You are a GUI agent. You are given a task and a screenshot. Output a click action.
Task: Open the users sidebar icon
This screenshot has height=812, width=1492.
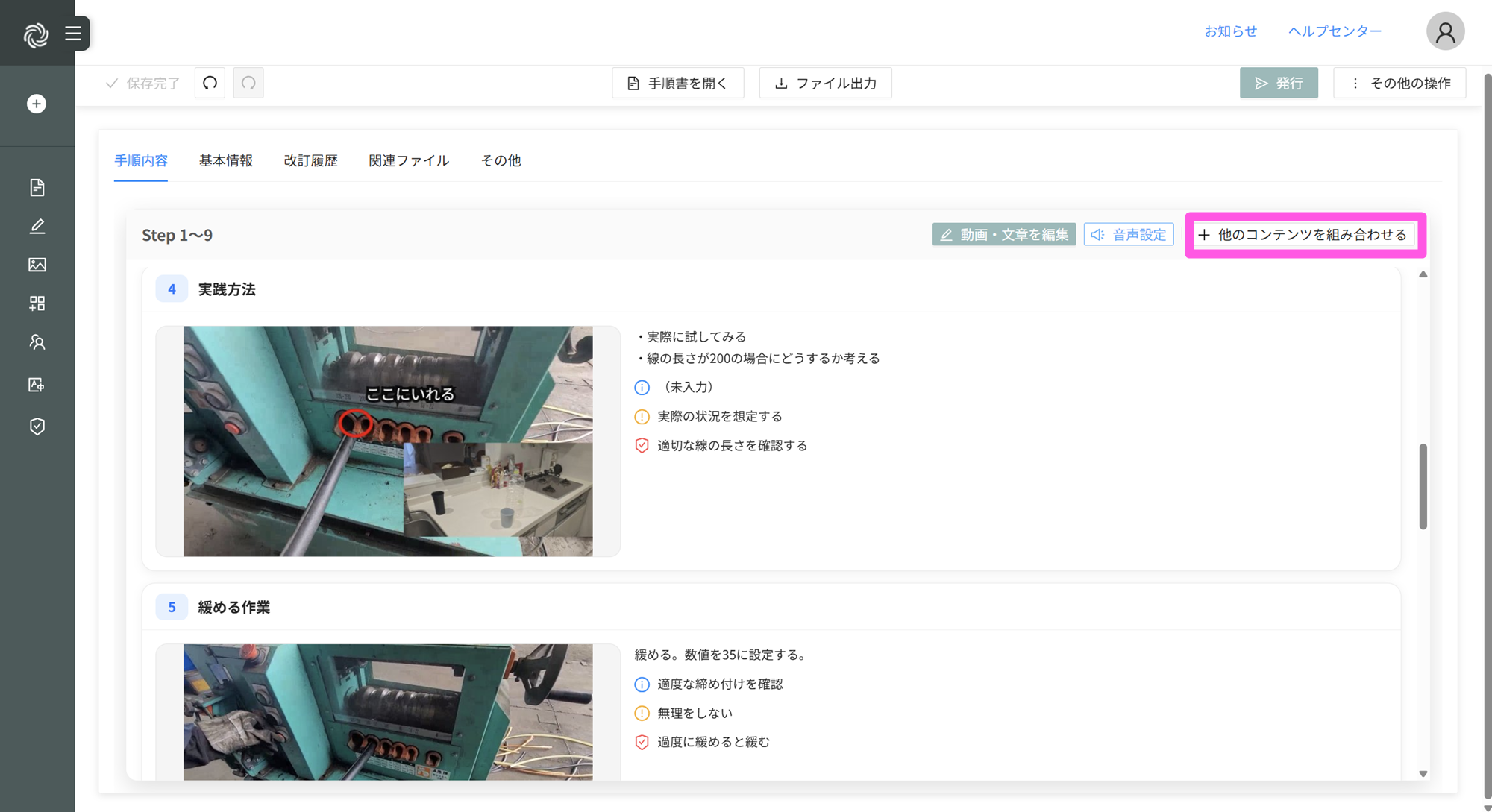(x=37, y=342)
